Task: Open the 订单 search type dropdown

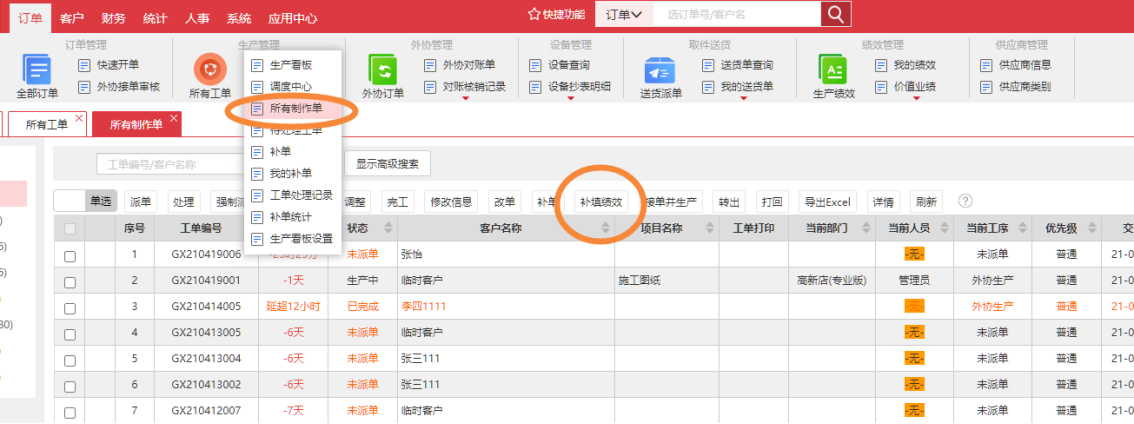Action: pos(624,14)
